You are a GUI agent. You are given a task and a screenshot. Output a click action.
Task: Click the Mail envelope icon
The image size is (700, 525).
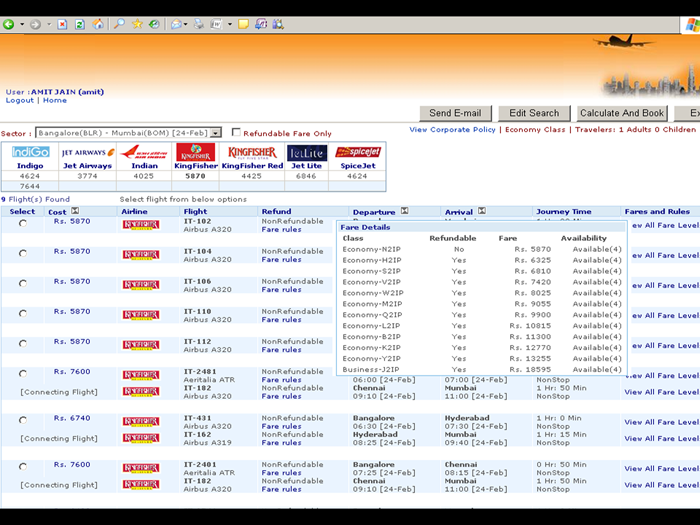(176, 24)
